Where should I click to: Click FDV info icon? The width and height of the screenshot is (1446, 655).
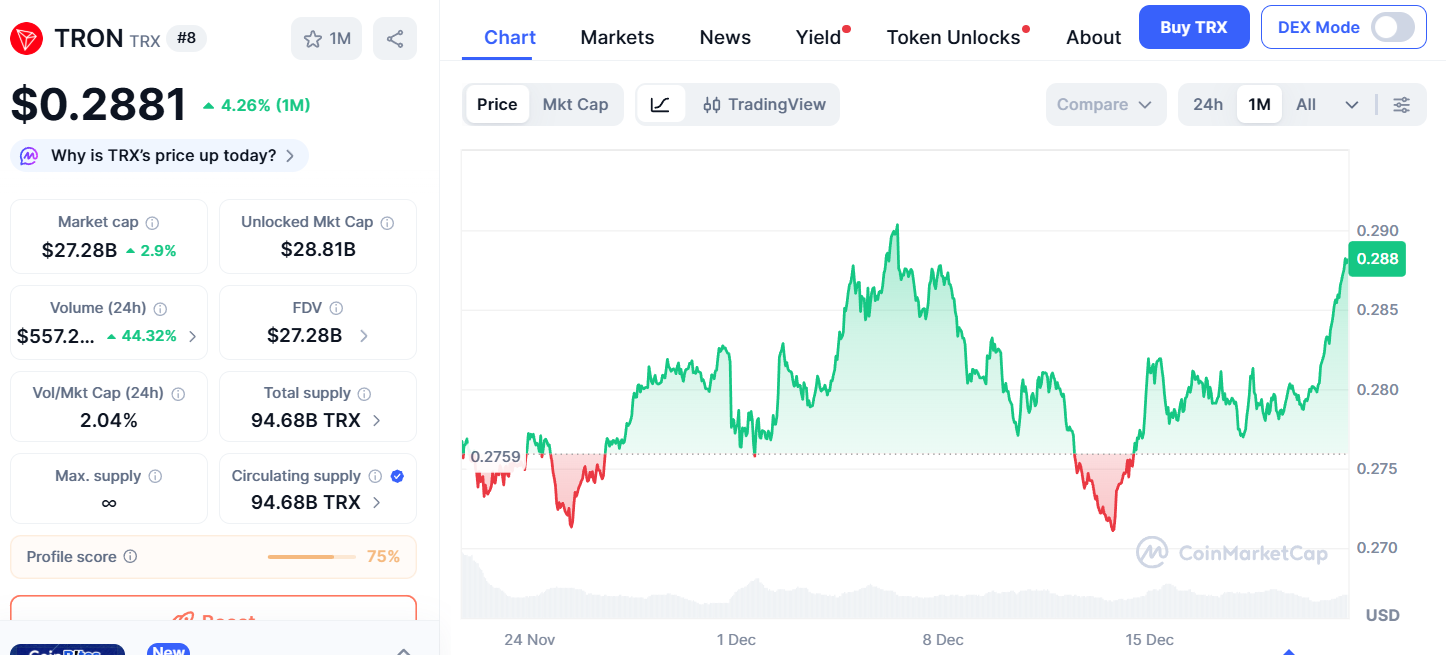tap(336, 308)
